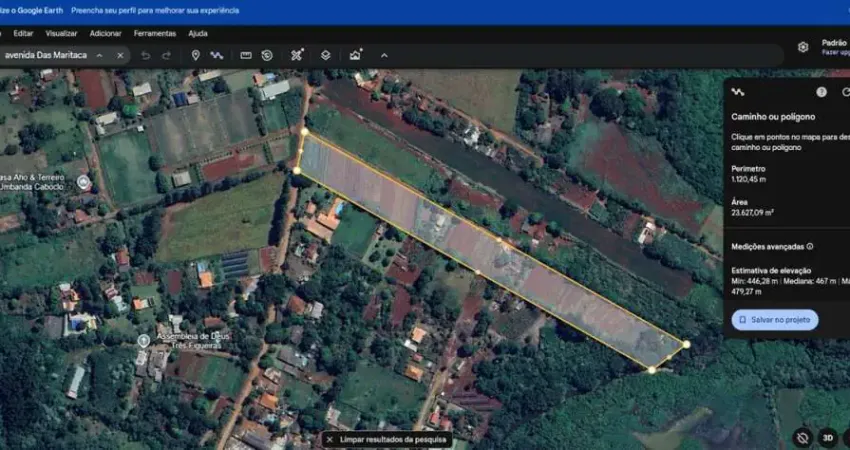
Task: Click the search box with avenida Das Maritaca
Action: tap(46, 55)
